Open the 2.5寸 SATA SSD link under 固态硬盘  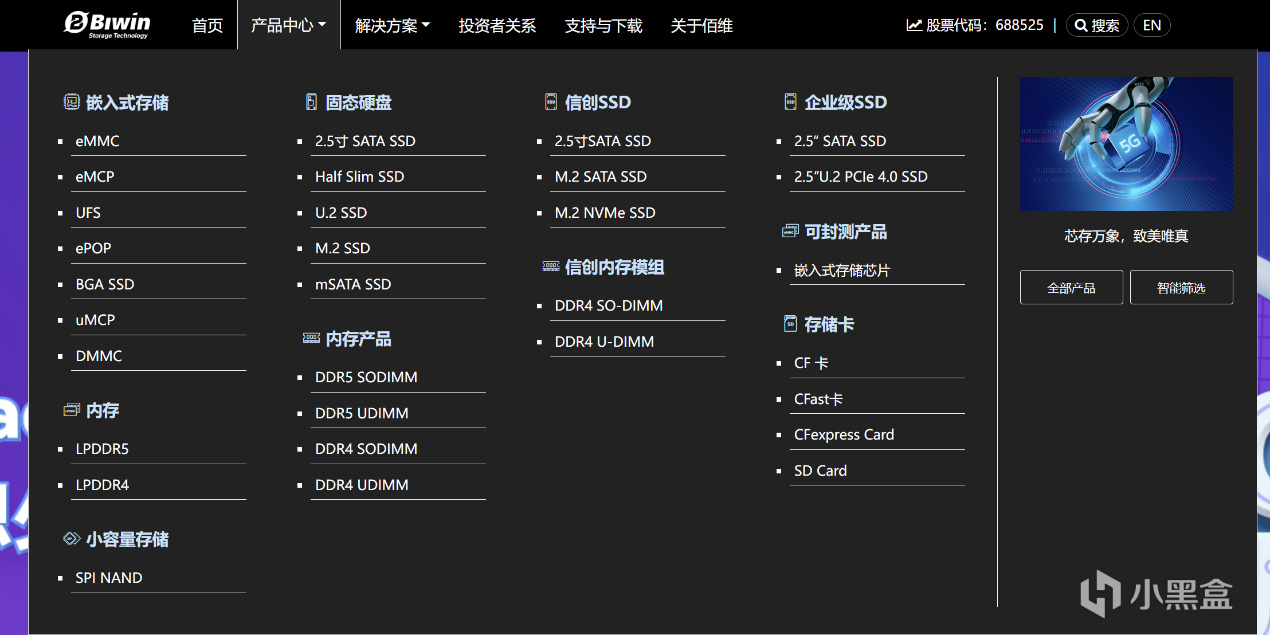tap(365, 141)
